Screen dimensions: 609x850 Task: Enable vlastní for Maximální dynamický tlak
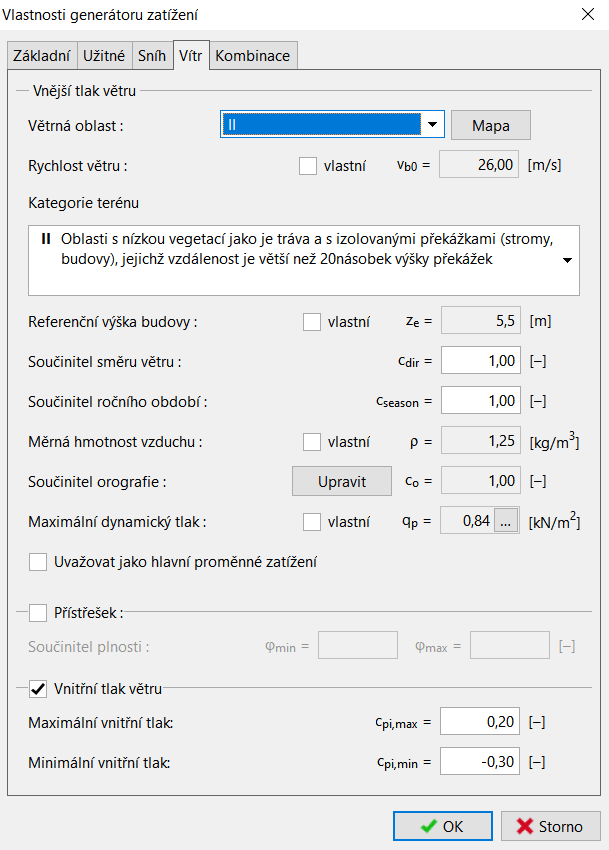click(312, 522)
